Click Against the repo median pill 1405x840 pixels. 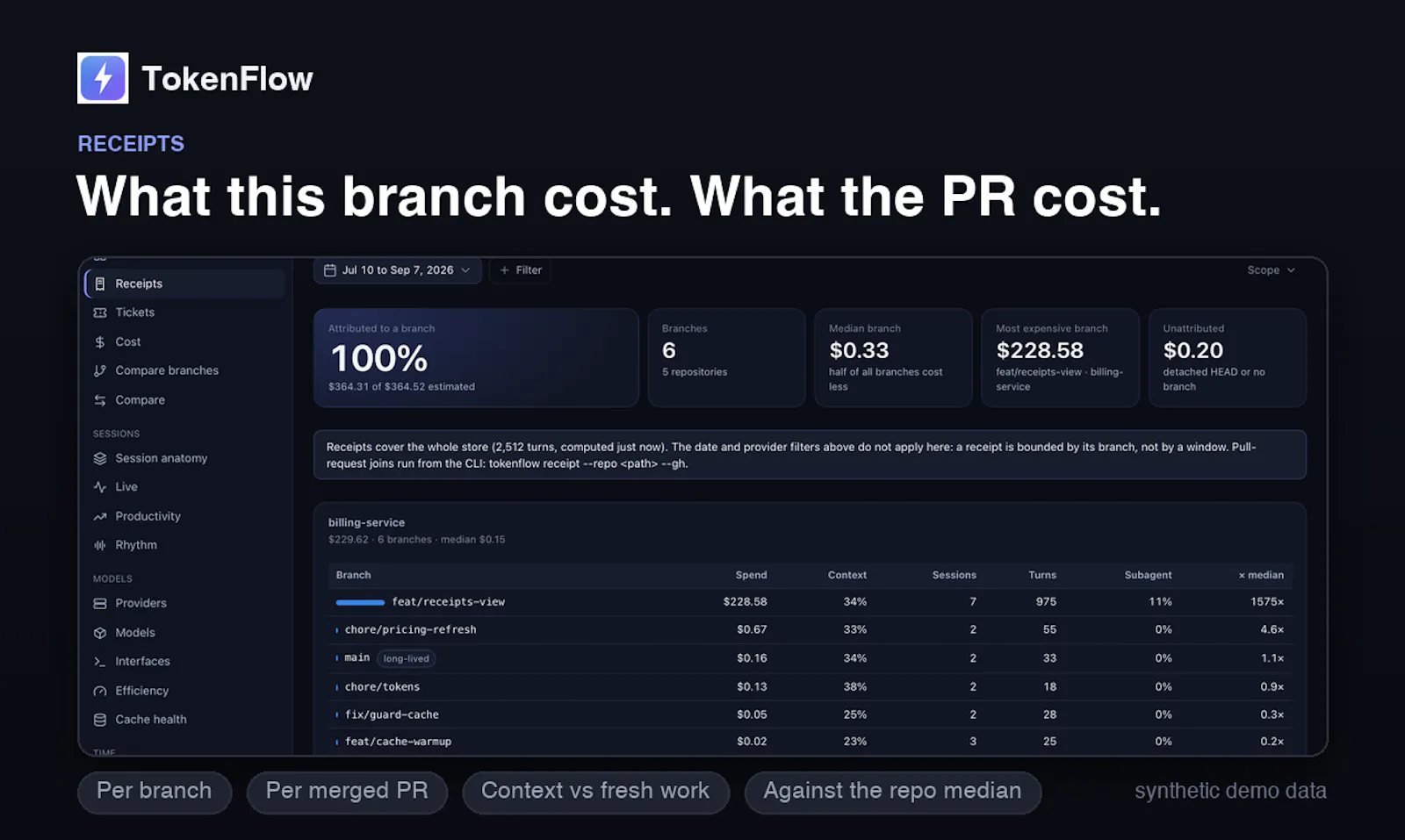click(892, 792)
